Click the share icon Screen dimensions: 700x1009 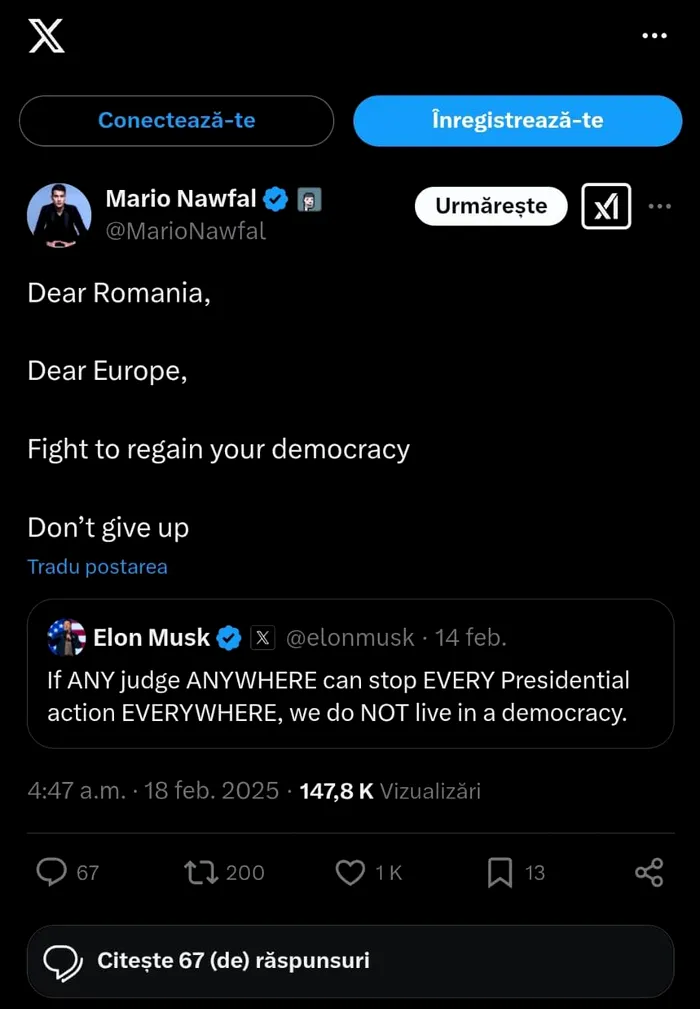[x=649, y=872]
